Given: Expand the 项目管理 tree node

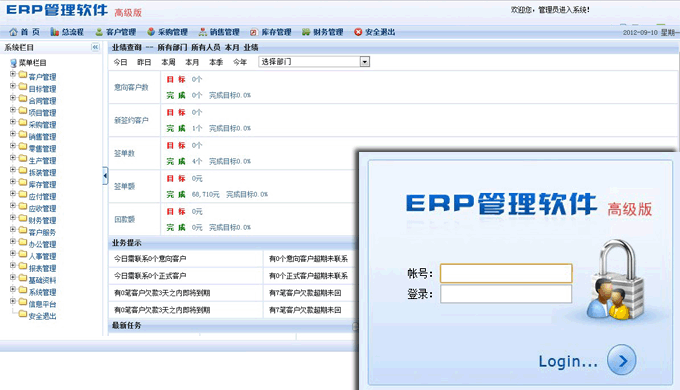Looking at the screenshot, I should 13,110.
